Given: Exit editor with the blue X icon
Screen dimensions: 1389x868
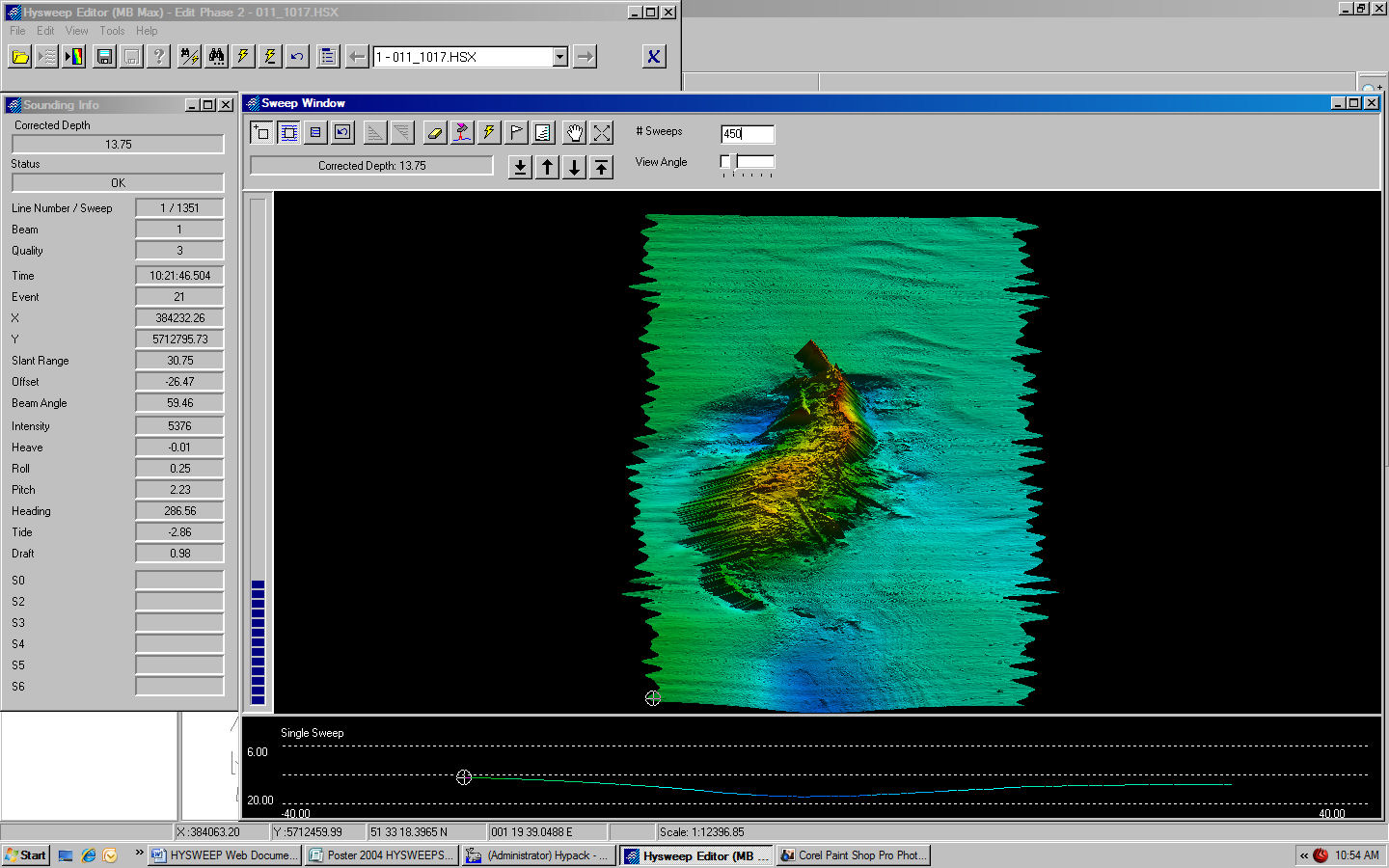Looking at the screenshot, I should click(x=654, y=56).
